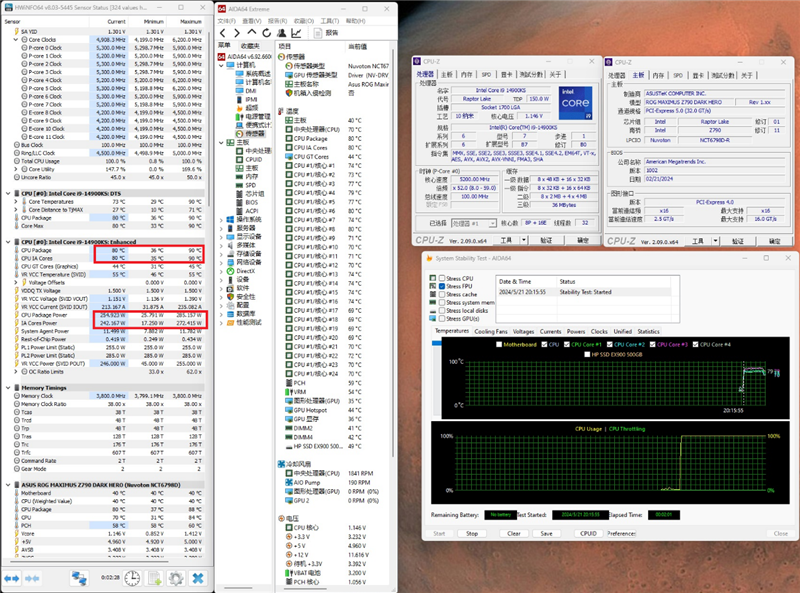The width and height of the screenshot is (800, 593).
Task: Click the HWiNFO blue X close-sensors icon
Action: coord(198,578)
